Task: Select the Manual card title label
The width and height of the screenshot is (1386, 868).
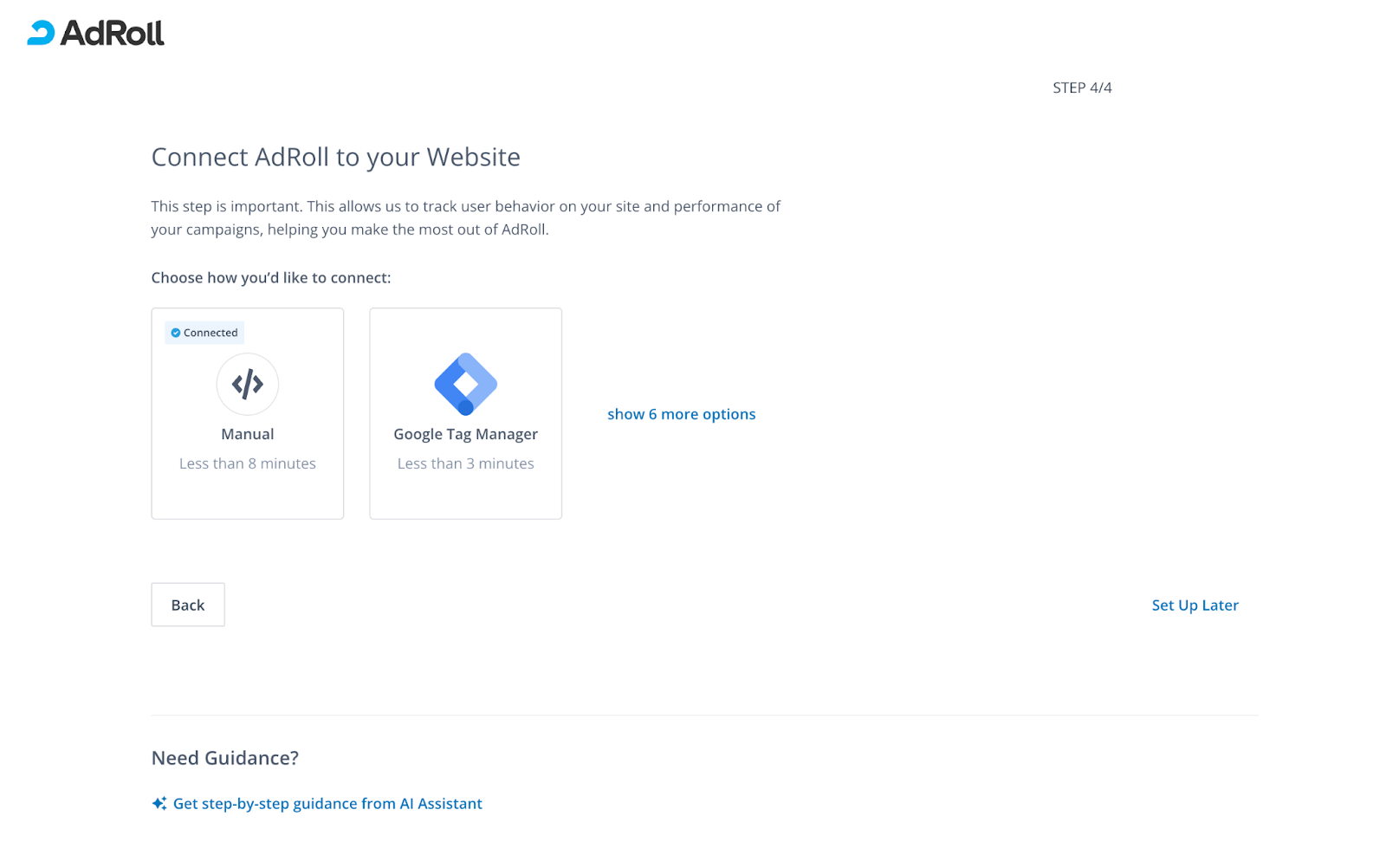Action: click(248, 434)
